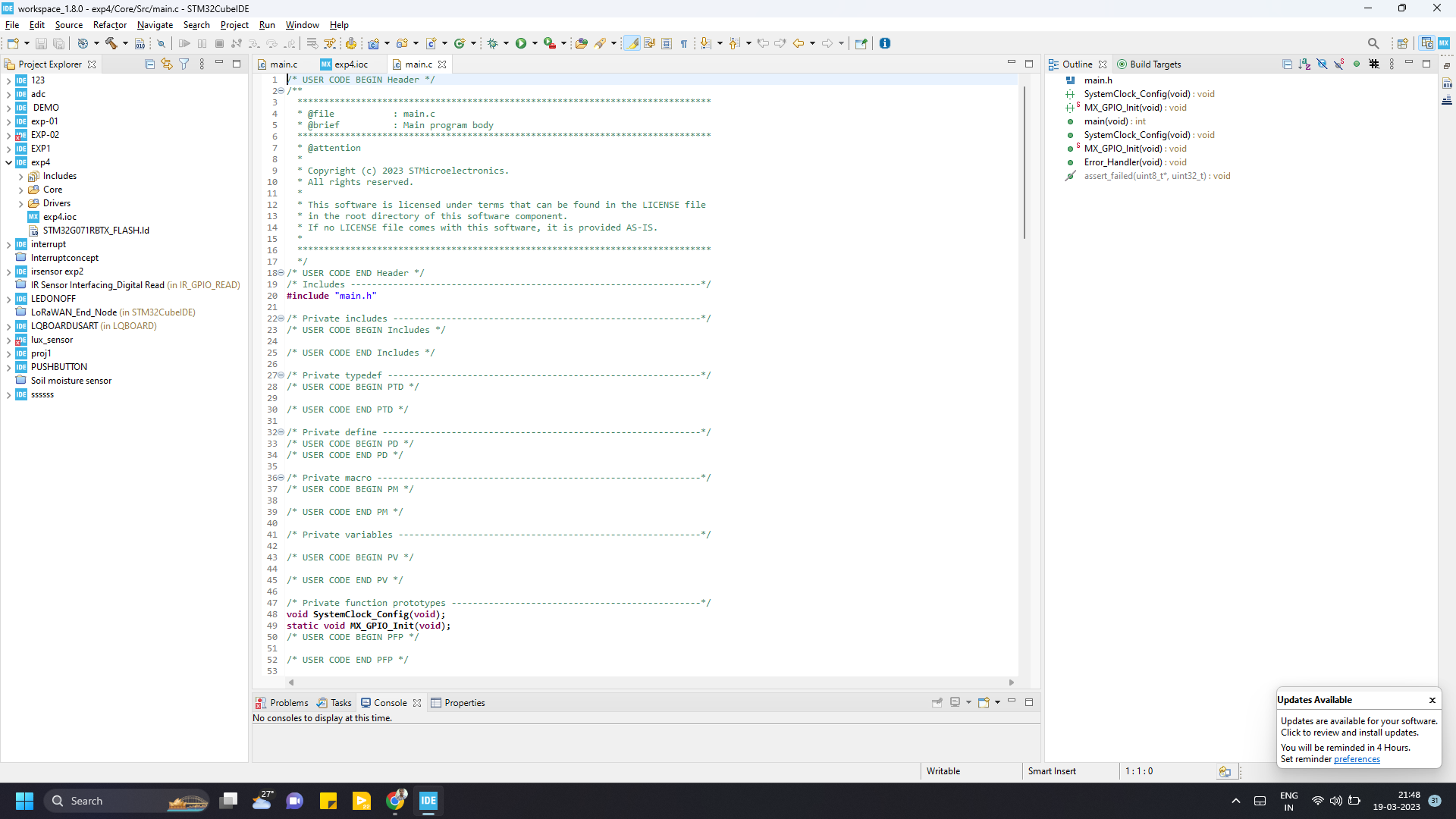Launch Debug using the bug icon

[x=493, y=43]
